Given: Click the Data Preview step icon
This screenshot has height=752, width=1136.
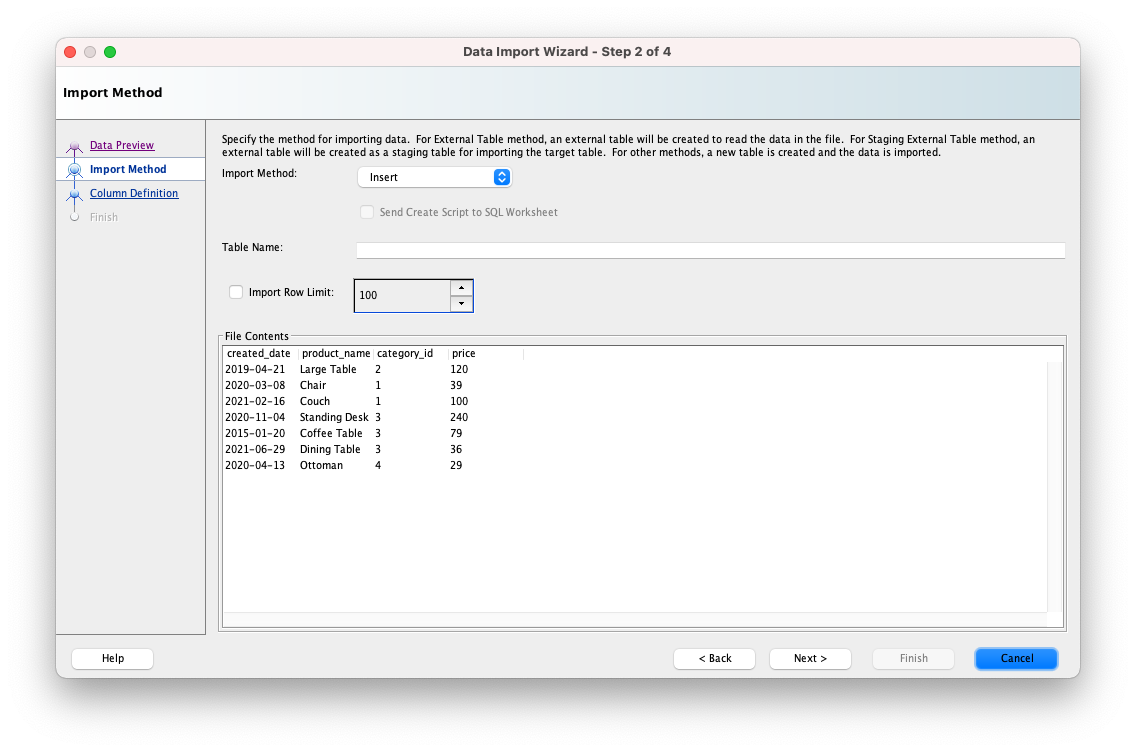Looking at the screenshot, I should [74, 147].
